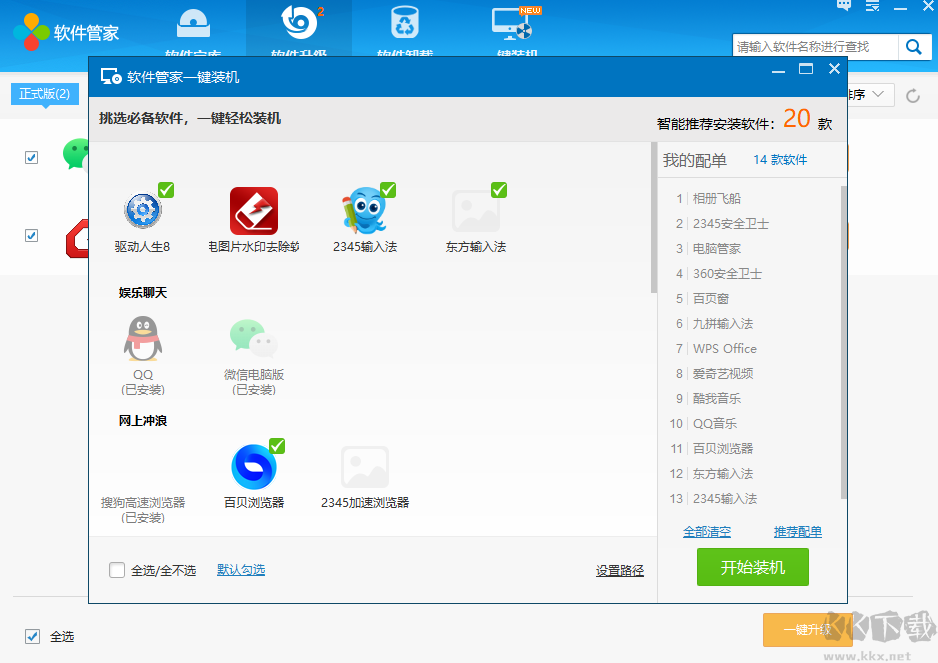Screen dimensions: 938x663
Task: Click the green 开始装机 button
Action: [x=753, y=567]
